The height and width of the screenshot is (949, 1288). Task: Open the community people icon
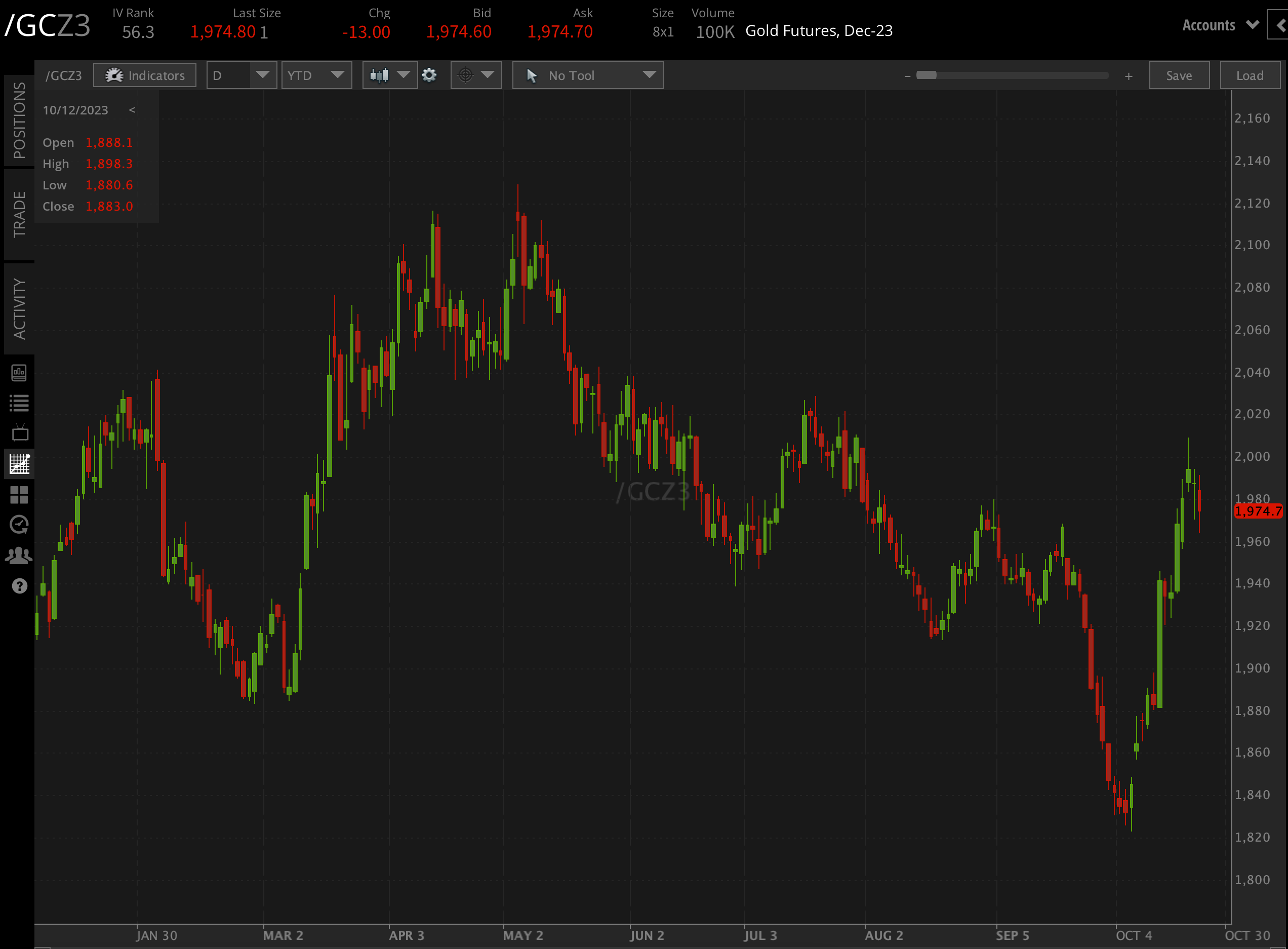[x=19, y=556]
